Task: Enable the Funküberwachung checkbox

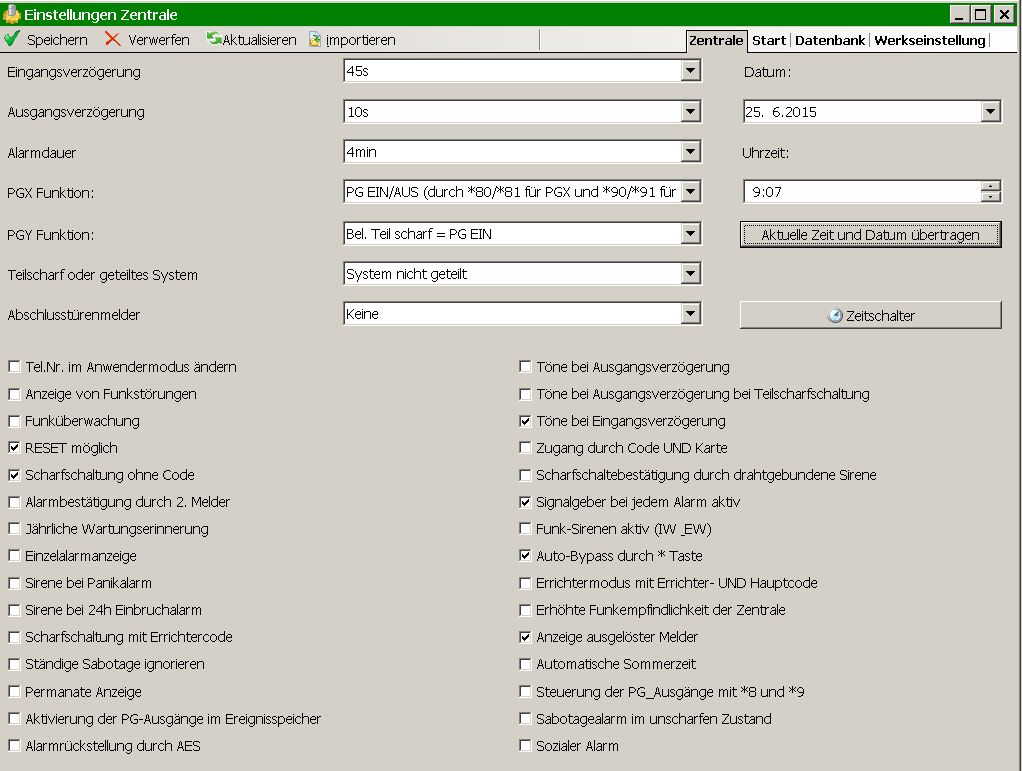Action: [x=15, y=421]
